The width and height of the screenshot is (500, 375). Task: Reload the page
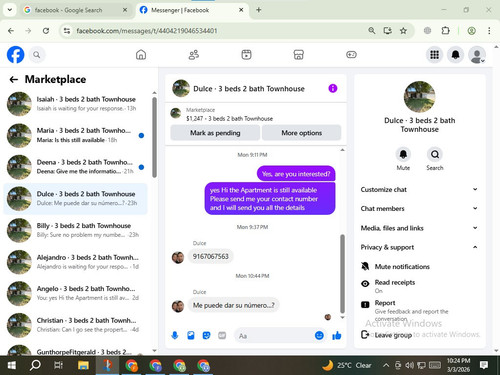coord(46,31)
